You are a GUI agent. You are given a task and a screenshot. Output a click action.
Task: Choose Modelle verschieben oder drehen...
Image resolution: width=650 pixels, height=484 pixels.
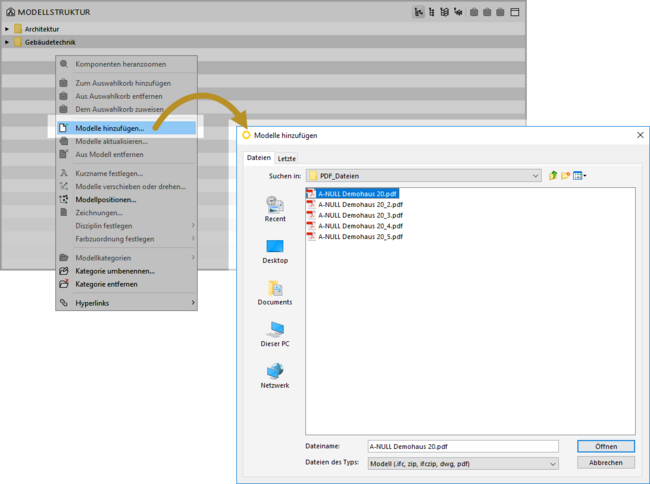point(126,186)
